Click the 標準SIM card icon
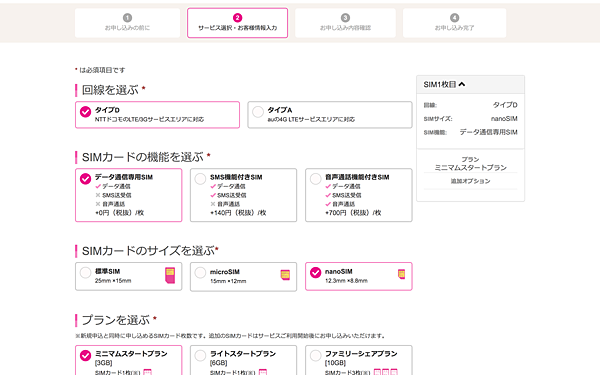This screenshot has width=600, height=375. pos(170,276)
